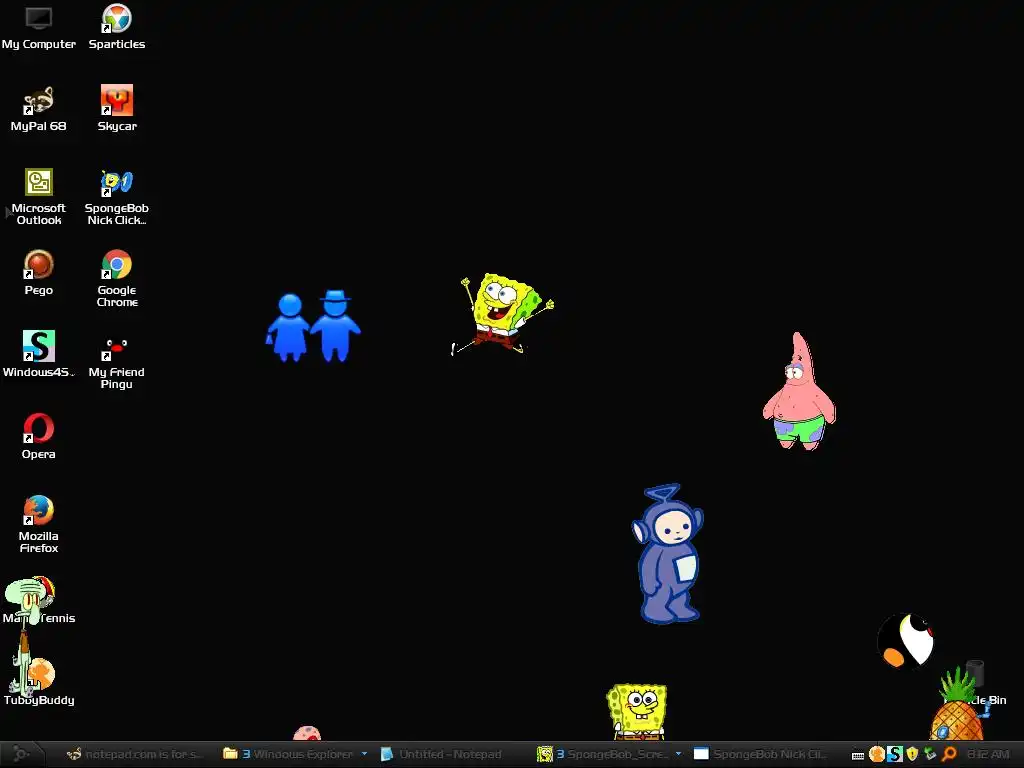
Task: Click the orange magnifier tray icon
Action: click(x=949, y=754)
